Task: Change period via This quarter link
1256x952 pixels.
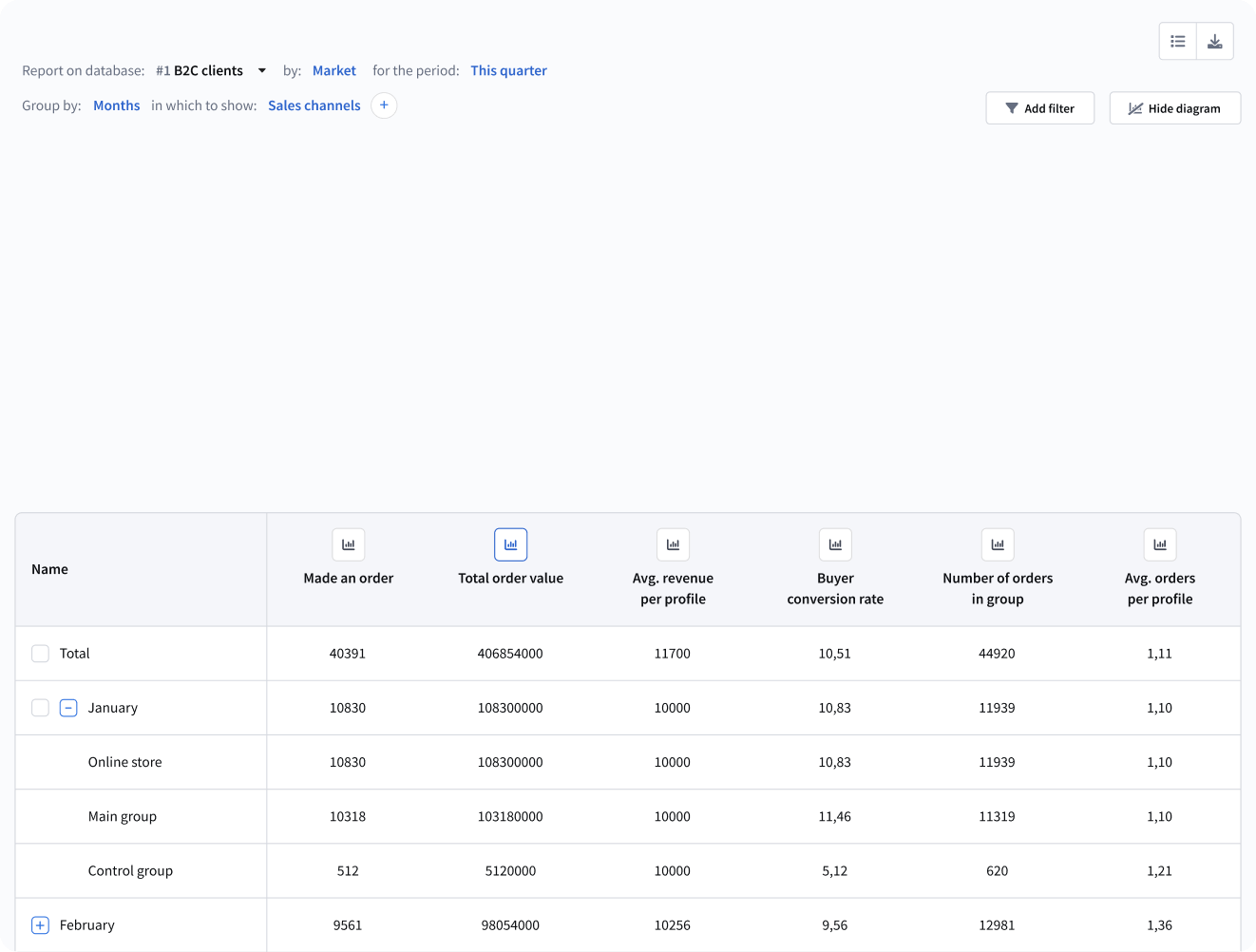Action: 508,70
